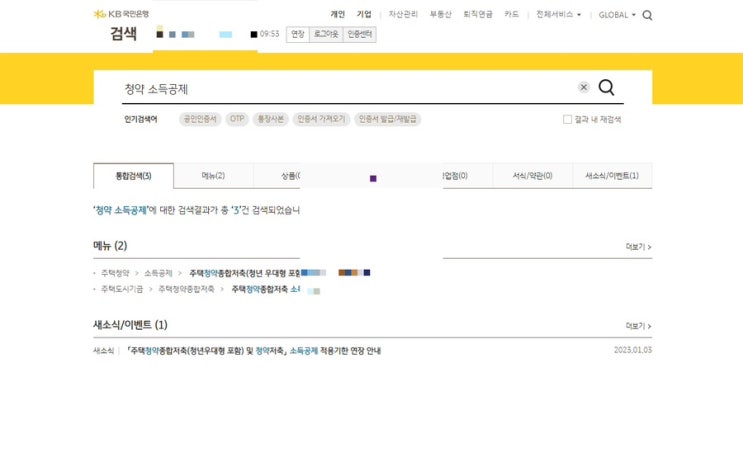The height and width of the screenshot is (462, 743).
Task: Open 주택청약종합저축(청년 우대형 포함) menu result
Action: point(245,273)
